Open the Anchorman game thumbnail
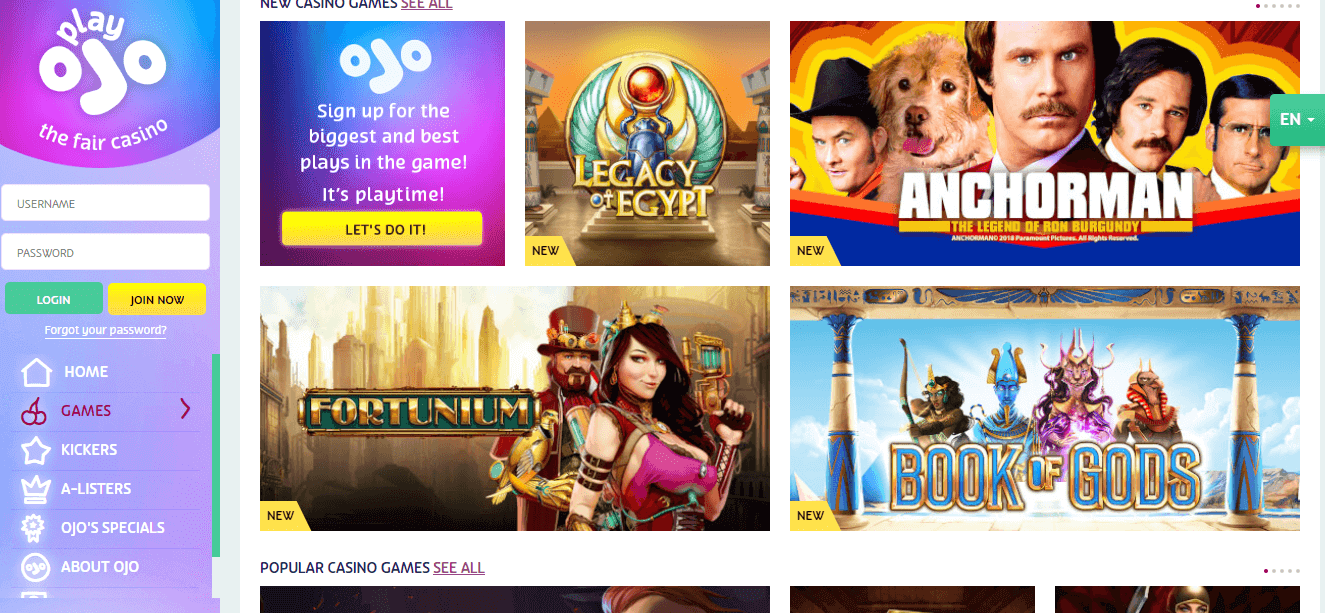The image size is (1325, 613). (1045, 143)
